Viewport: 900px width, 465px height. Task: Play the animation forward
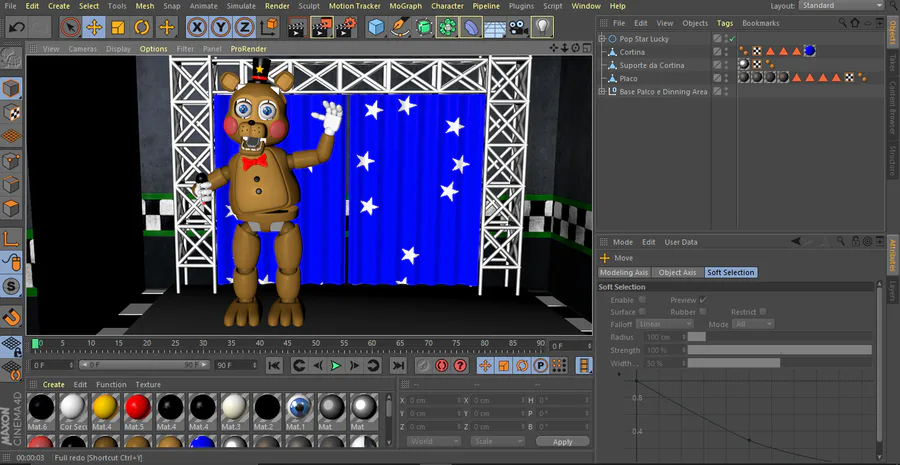(336, 365)
